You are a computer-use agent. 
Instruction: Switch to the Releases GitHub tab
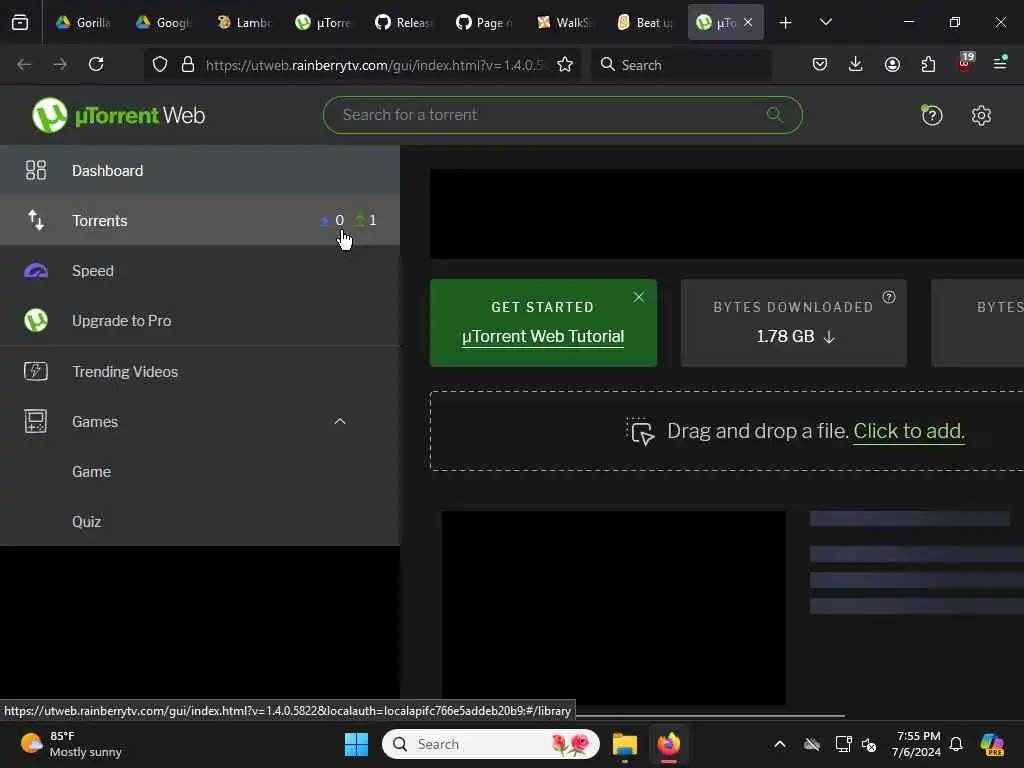pyautogui.click(x=404, y=23)
